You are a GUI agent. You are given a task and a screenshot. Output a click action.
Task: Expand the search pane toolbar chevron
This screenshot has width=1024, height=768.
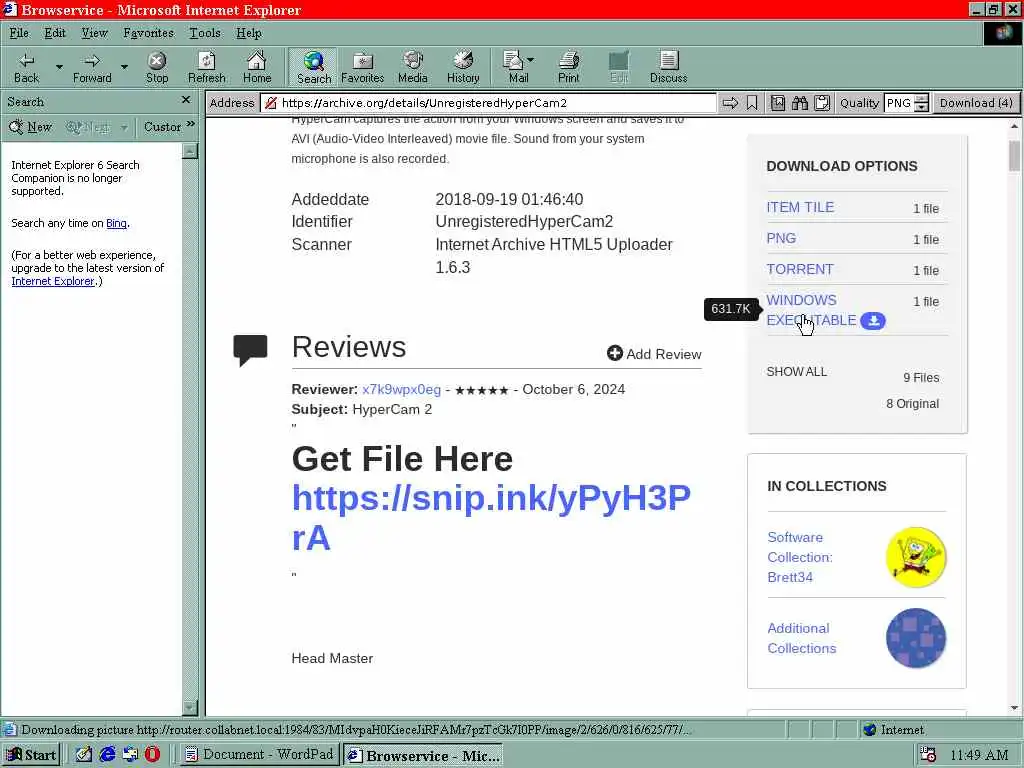(191, 124)
